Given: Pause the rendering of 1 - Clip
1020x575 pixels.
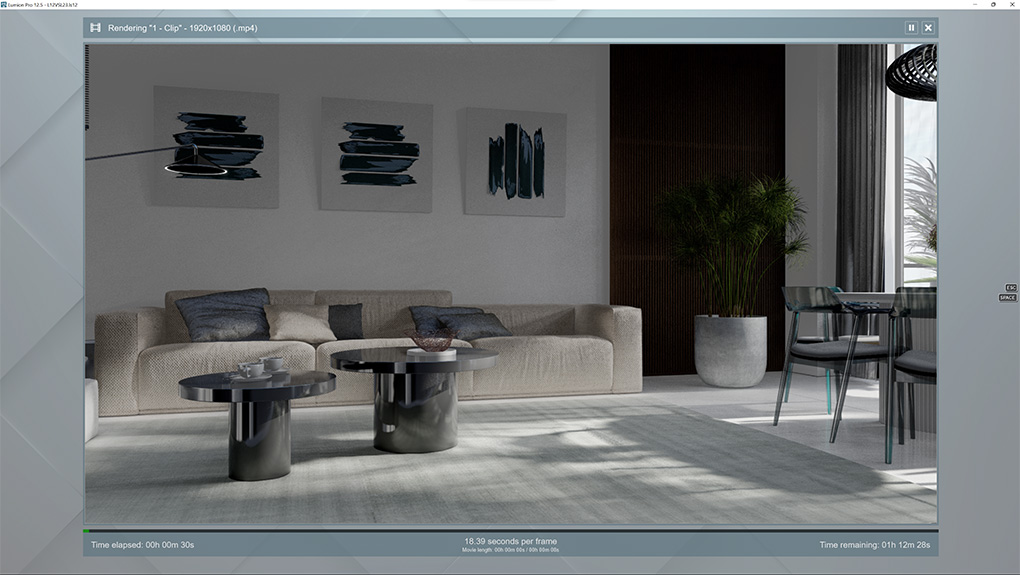Looking at the screenshot, I should click(911, 28).
